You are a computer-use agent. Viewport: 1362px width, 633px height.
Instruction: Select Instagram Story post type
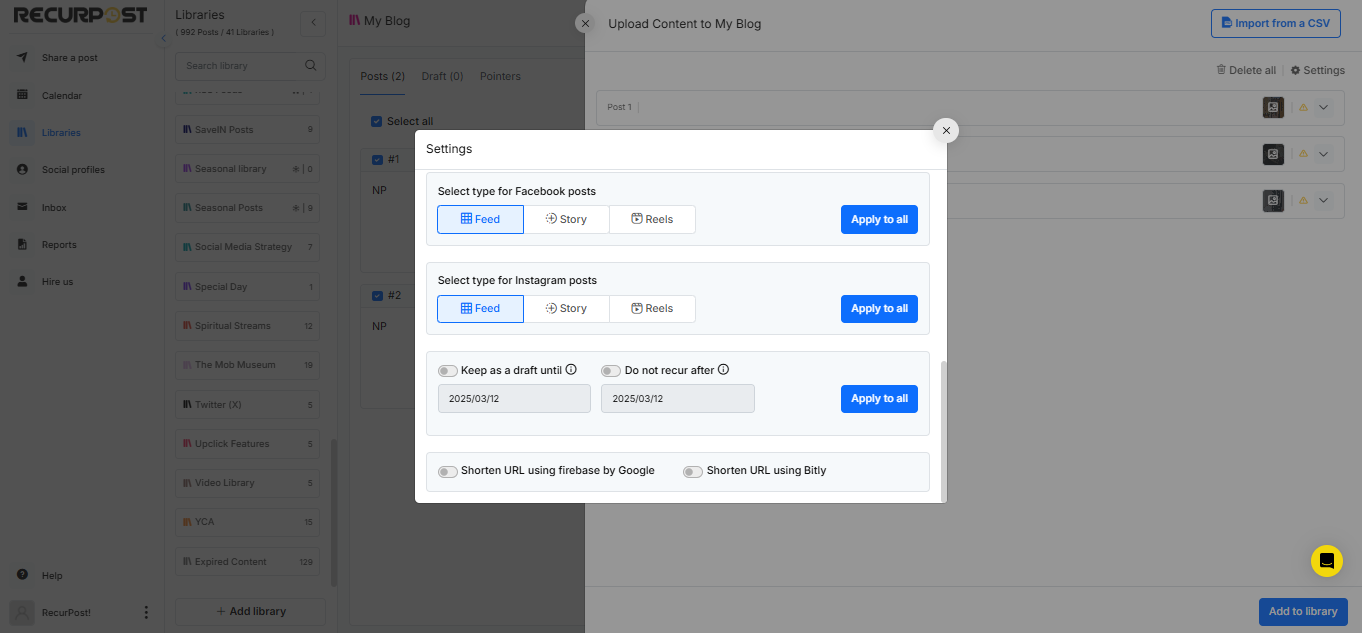[566, 308]
